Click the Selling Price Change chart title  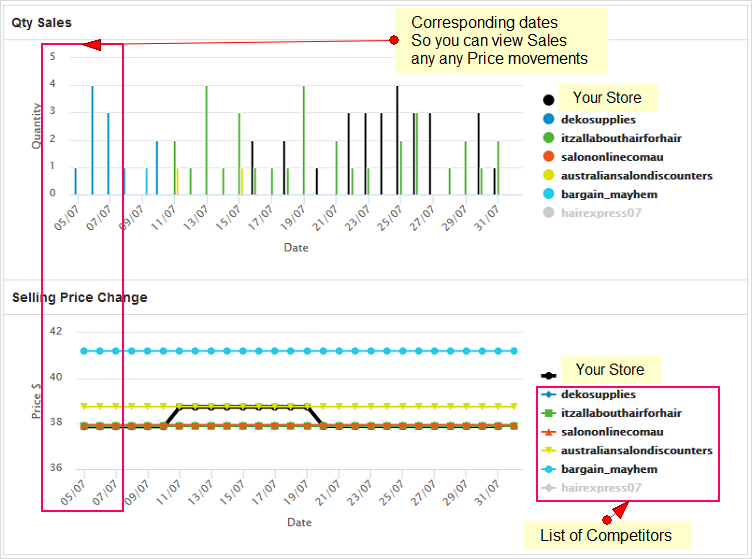(x=79, y=297)
